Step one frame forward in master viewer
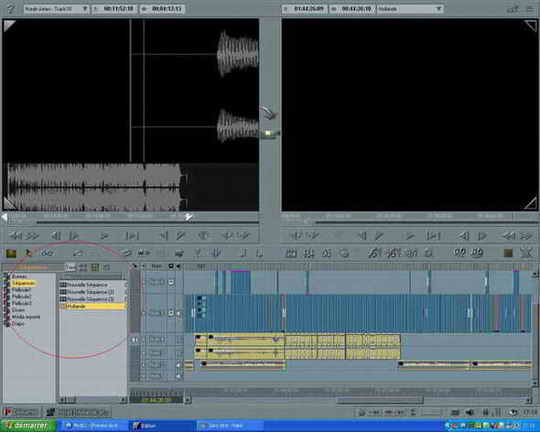Screen dimensions: 540x432 [482, 236]
